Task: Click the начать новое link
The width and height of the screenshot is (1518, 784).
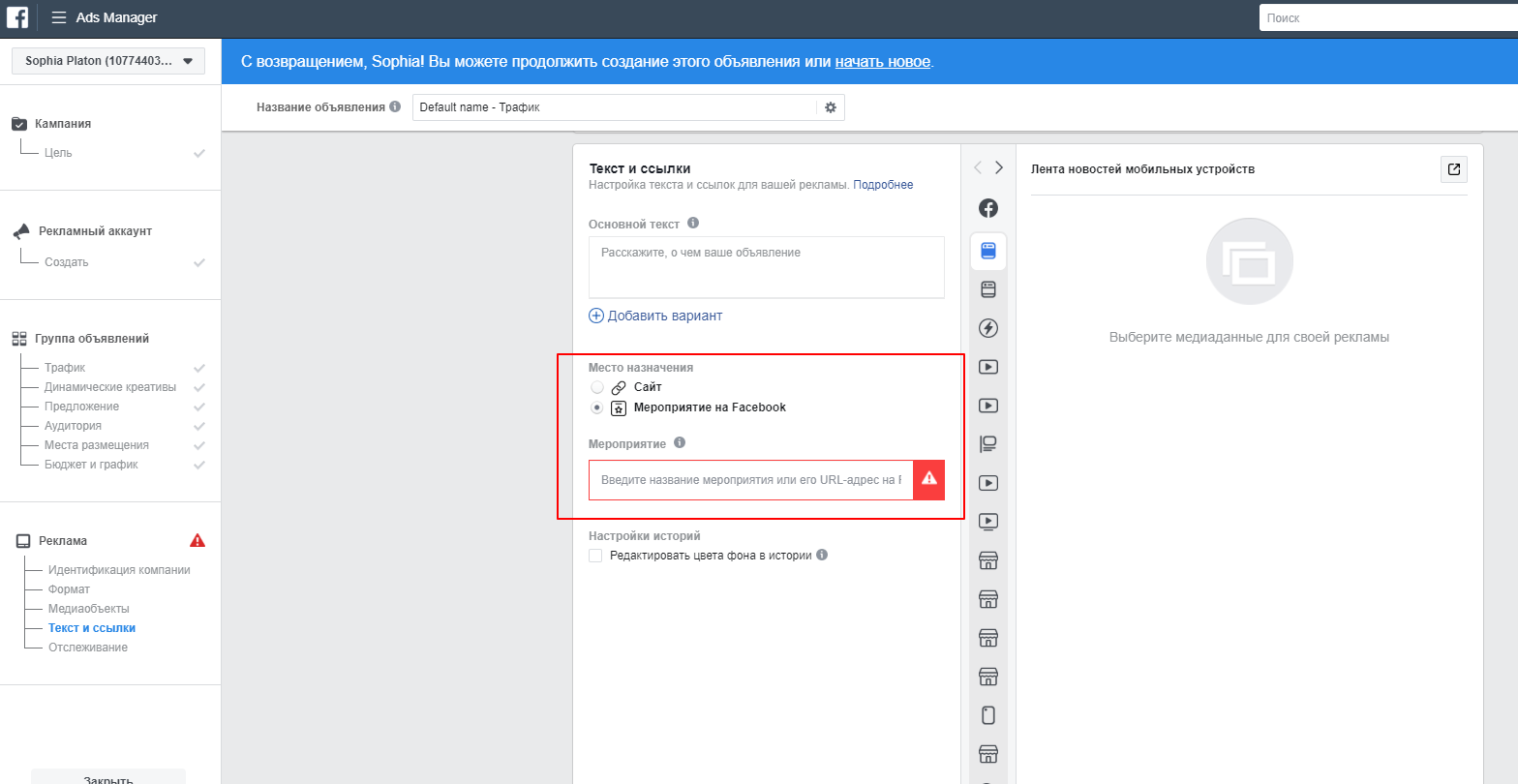Action: coord(882,62)
